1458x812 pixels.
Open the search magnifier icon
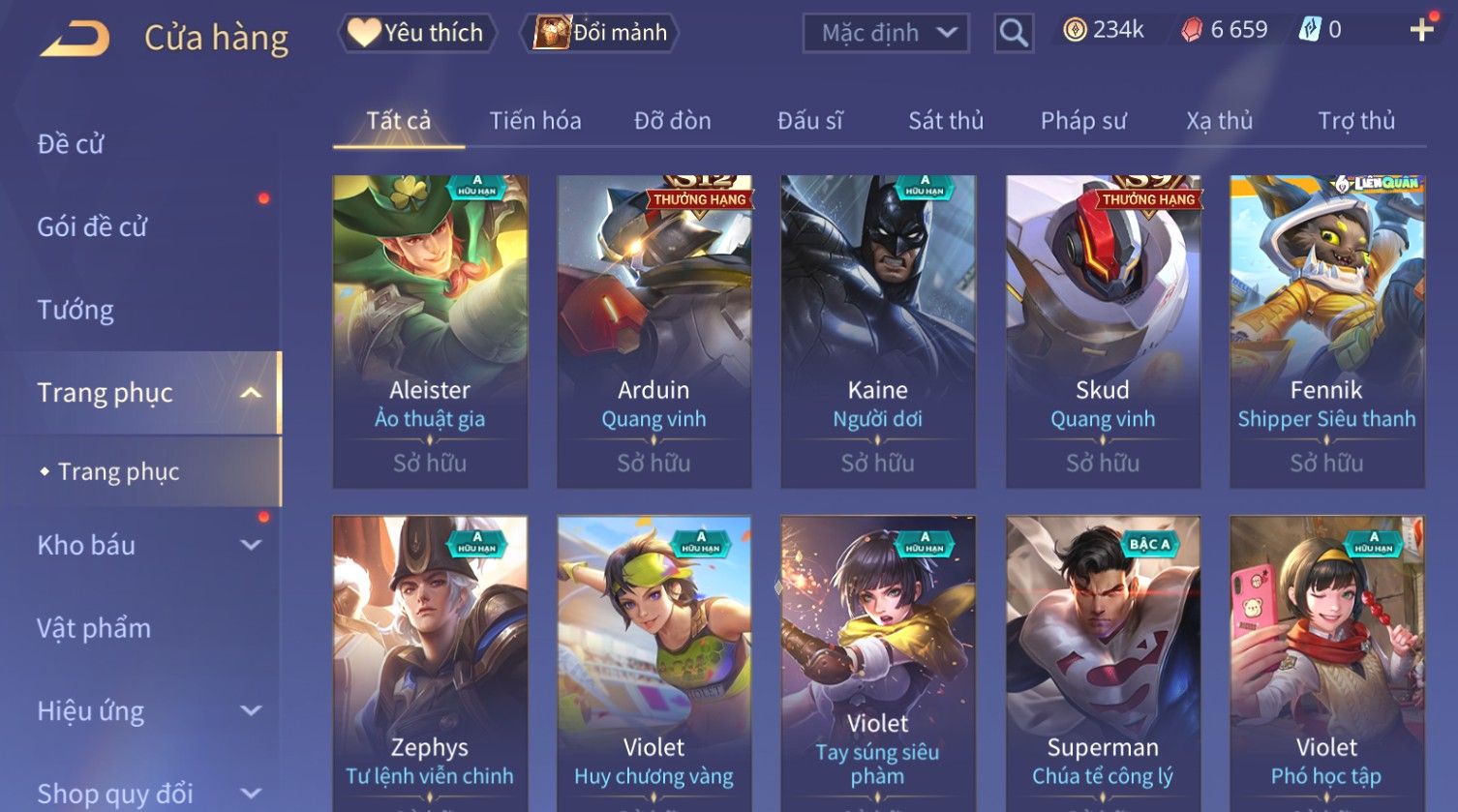pyautogui.click(x=1014, y=34)
